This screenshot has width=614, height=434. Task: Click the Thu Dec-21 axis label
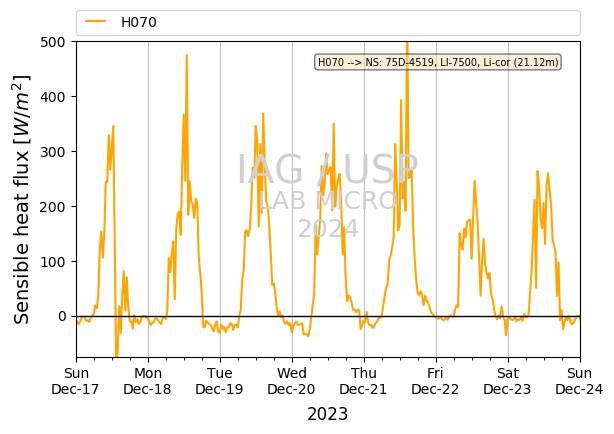[x=364, y=381]
